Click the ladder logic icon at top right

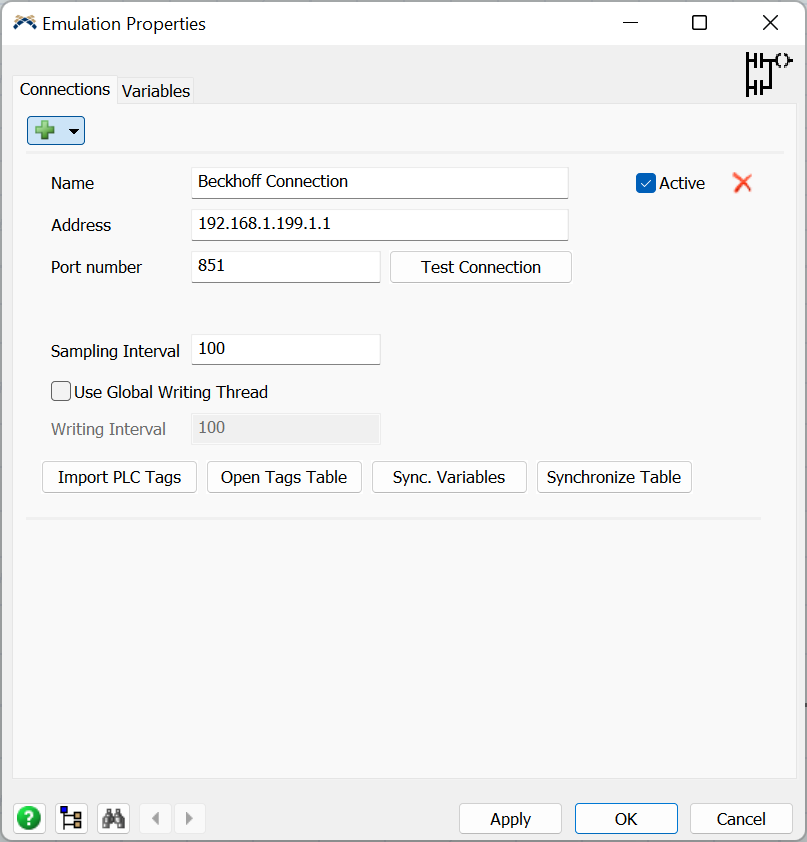(x=767, y=73)
